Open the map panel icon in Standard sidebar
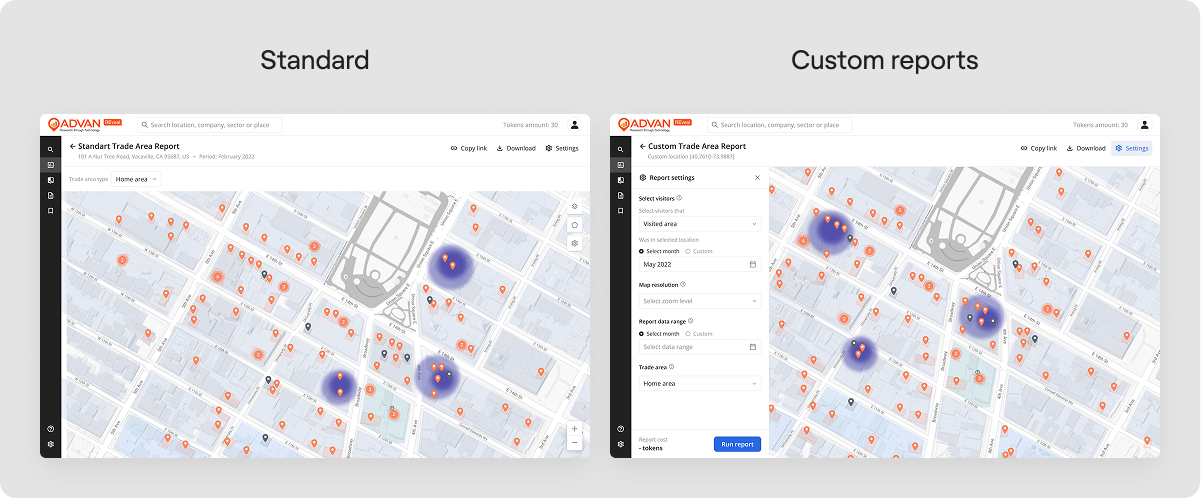 click(50, 180)
